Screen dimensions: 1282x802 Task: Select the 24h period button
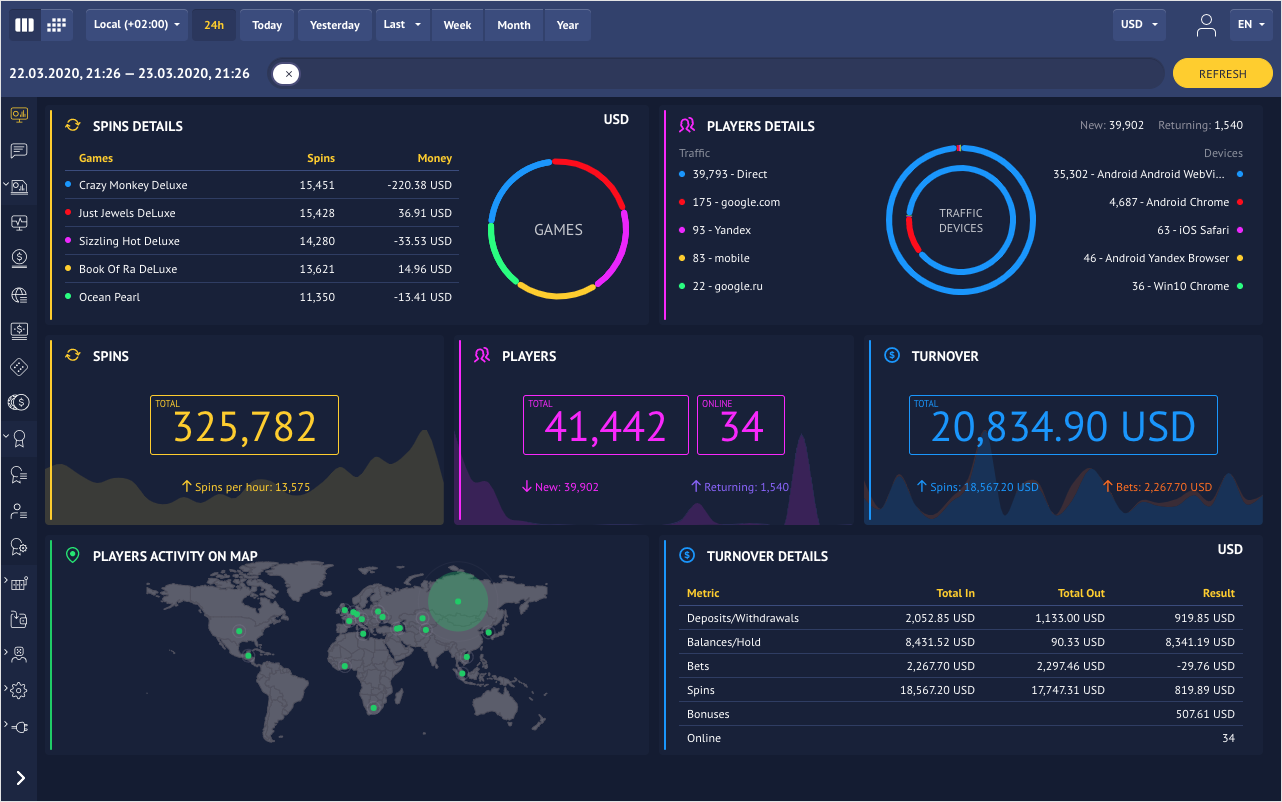214,25
